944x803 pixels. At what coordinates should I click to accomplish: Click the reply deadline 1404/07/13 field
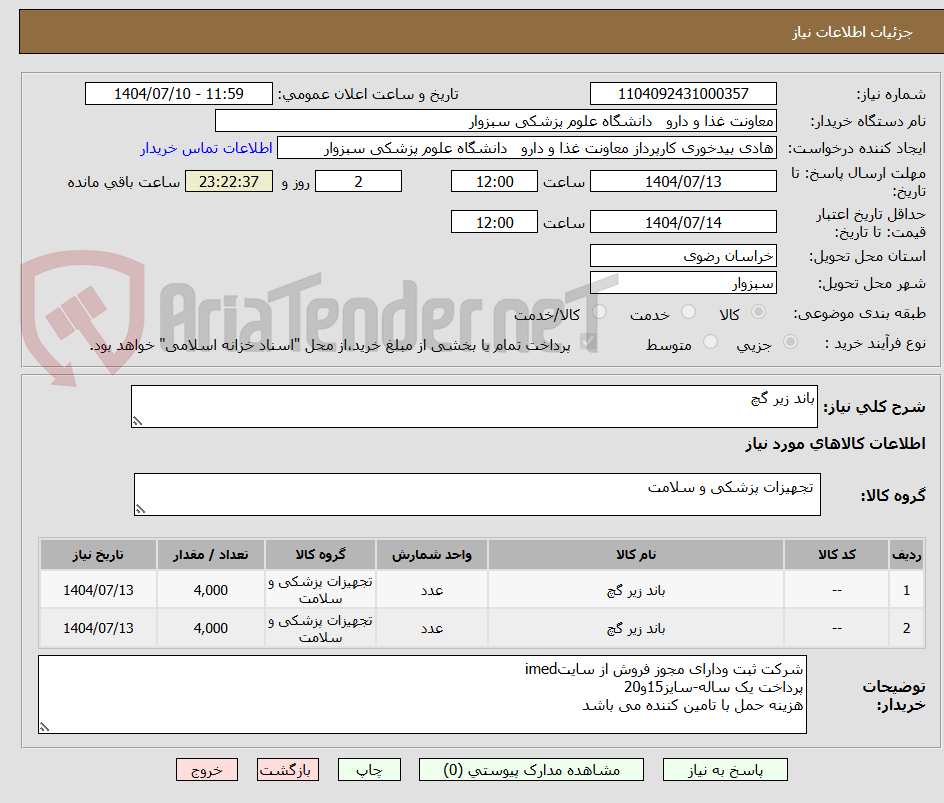(684, 181)
